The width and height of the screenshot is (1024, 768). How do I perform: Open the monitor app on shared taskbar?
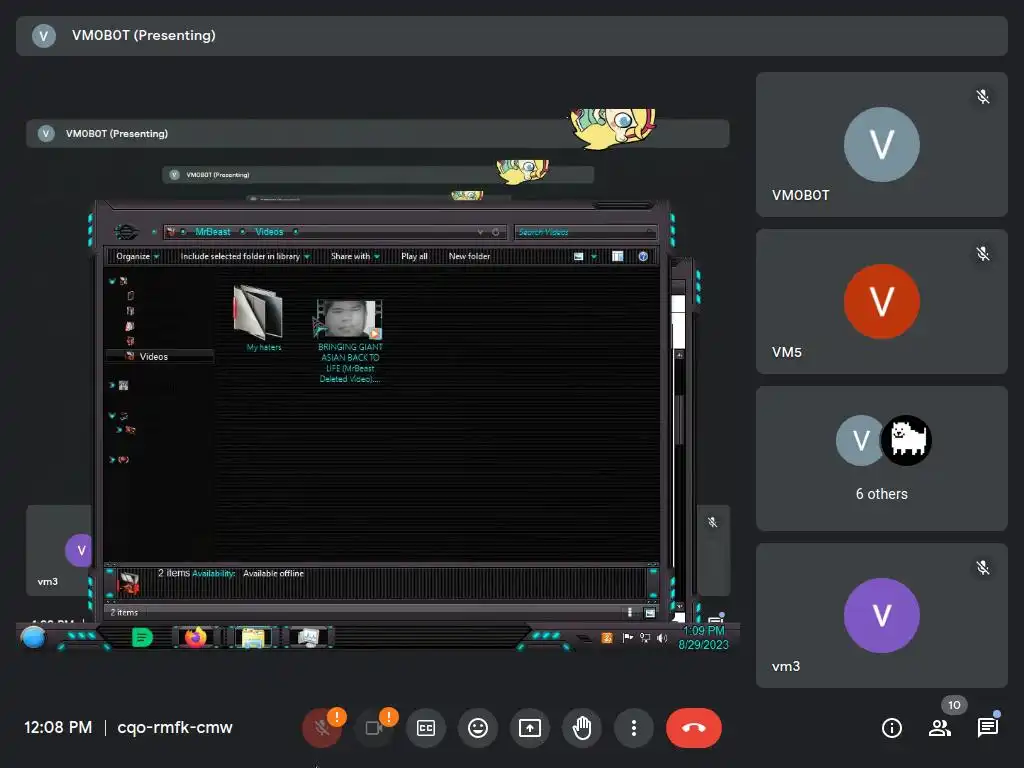pyautogui.click(x=308, y=637)
